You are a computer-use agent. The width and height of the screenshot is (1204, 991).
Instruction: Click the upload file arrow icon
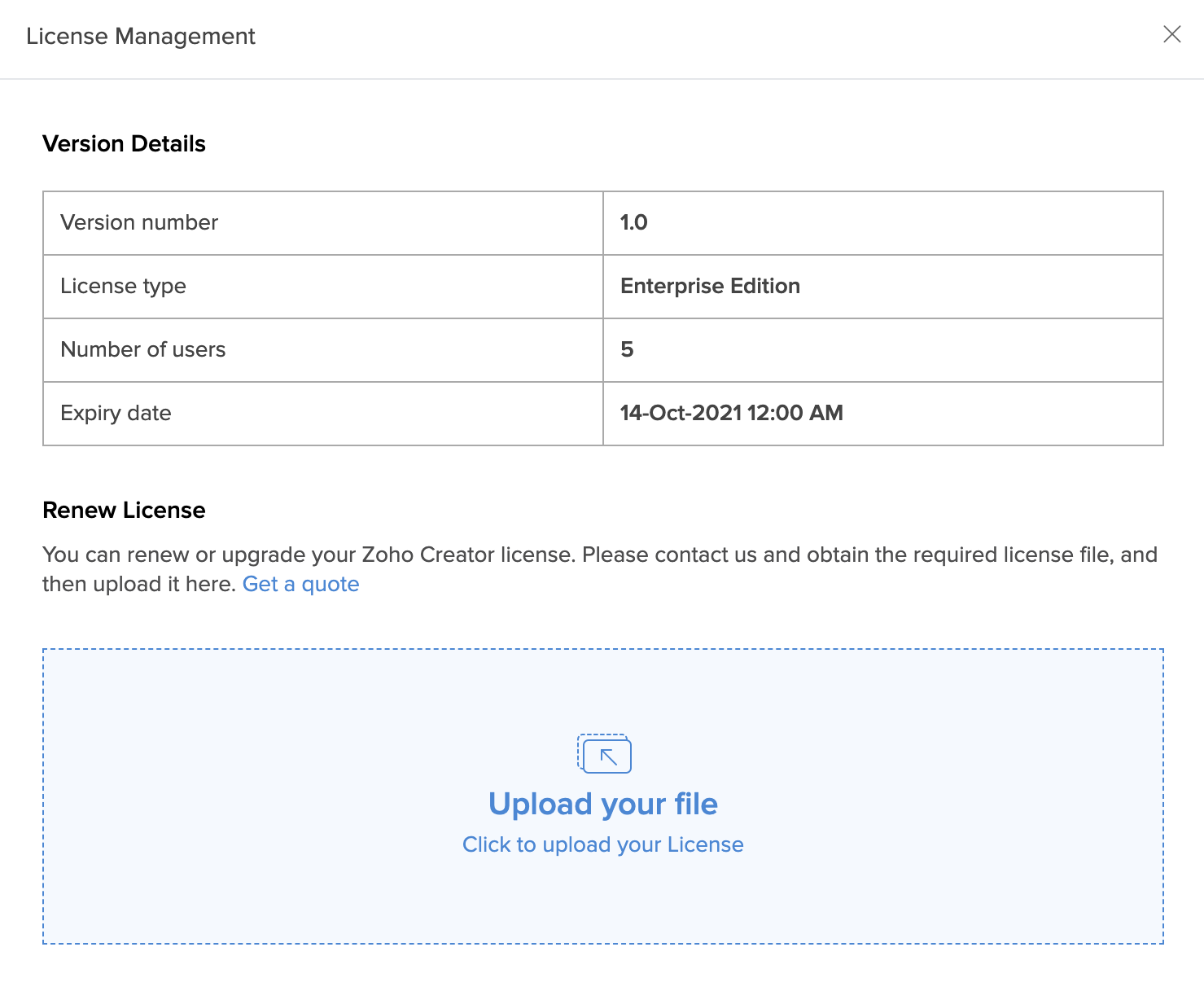(605, 755)
